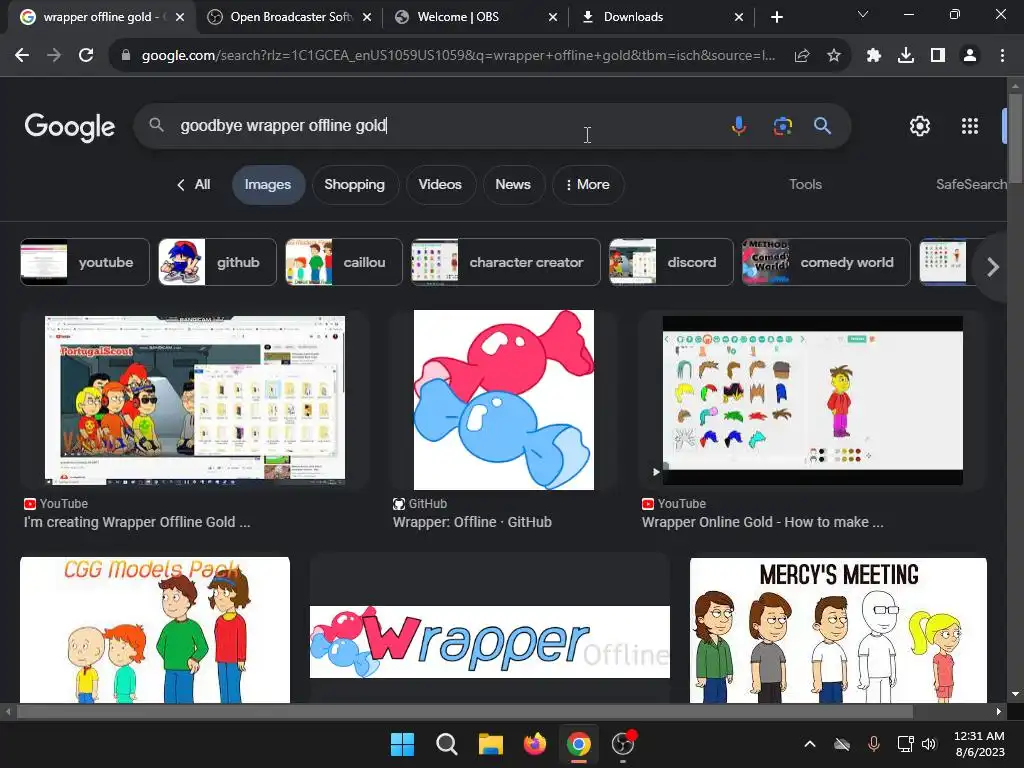
Task: Open the candy logo GitHub thumbnail
Action: click(x=504, y=400)
